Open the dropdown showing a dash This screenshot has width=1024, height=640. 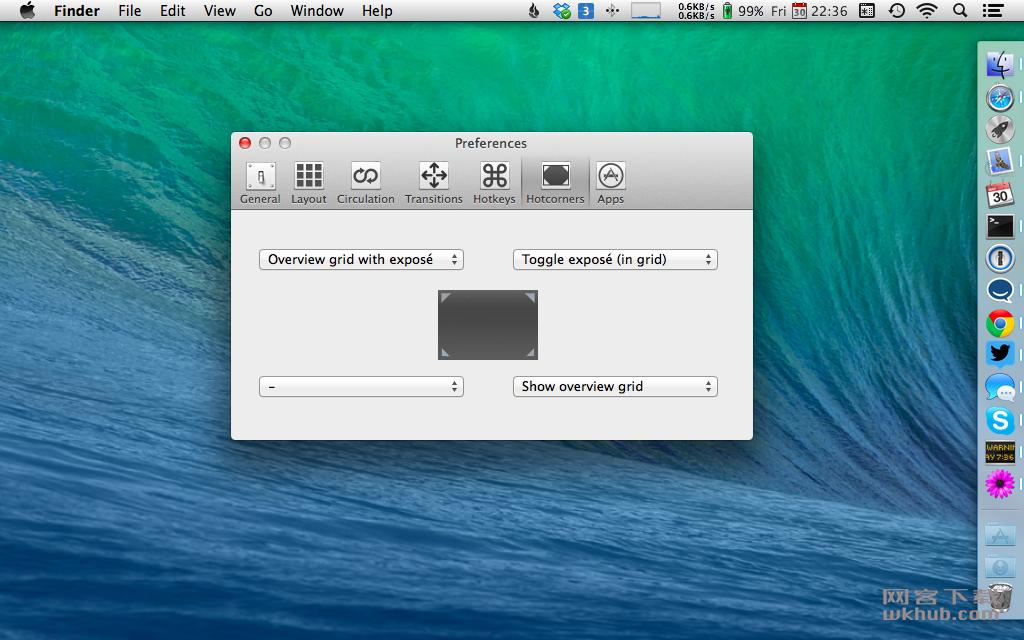point(361,387)
